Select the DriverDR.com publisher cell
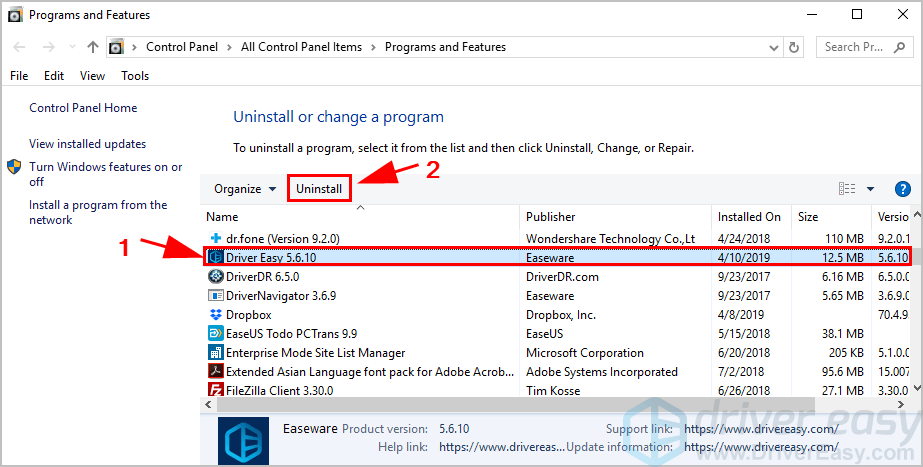Image resolution: width=923 pixels, height=467 pixels. [x=562, y=276]
